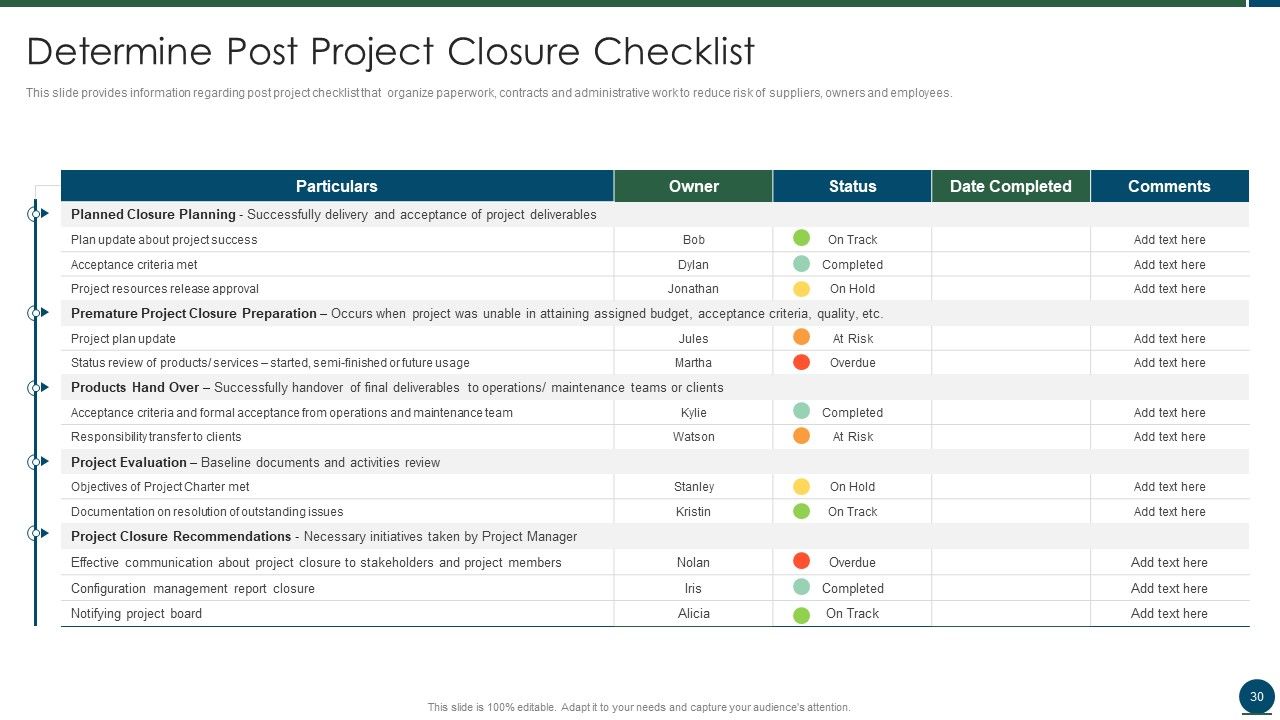Select the Owner column header
The width and height of the screenshot is (1280, 720).
[693, 186]
